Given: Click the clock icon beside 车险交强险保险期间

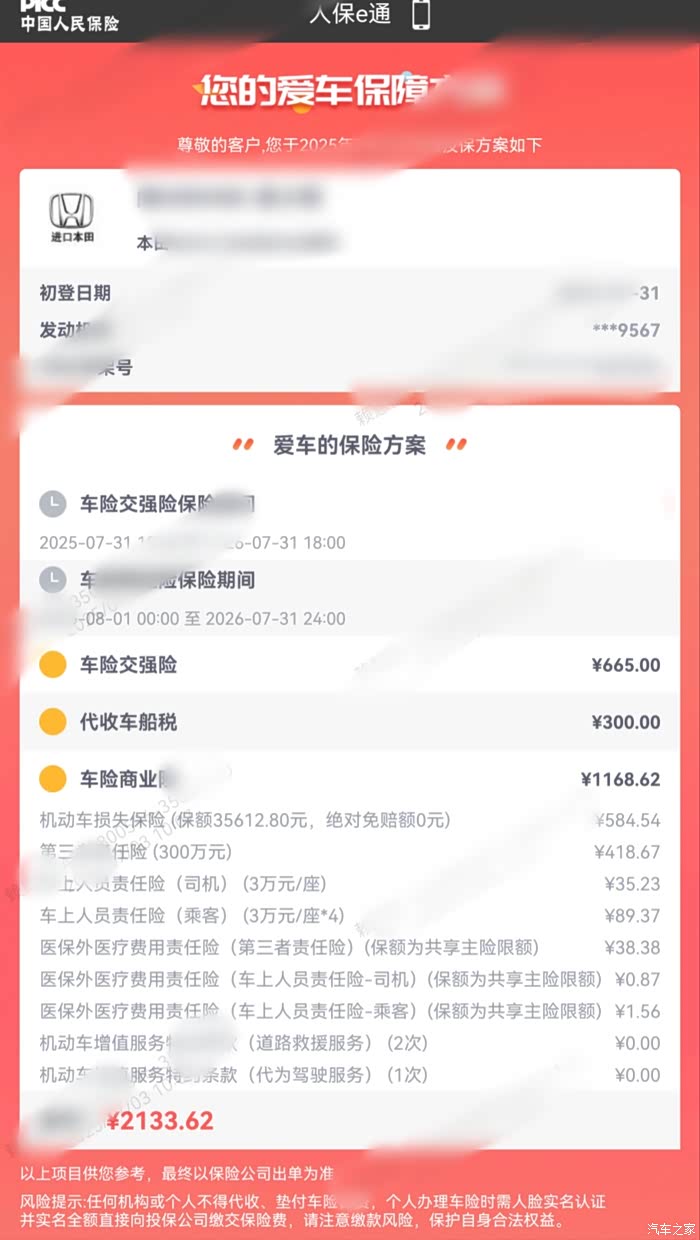Looking at the screenshot, I should [53, 504].
